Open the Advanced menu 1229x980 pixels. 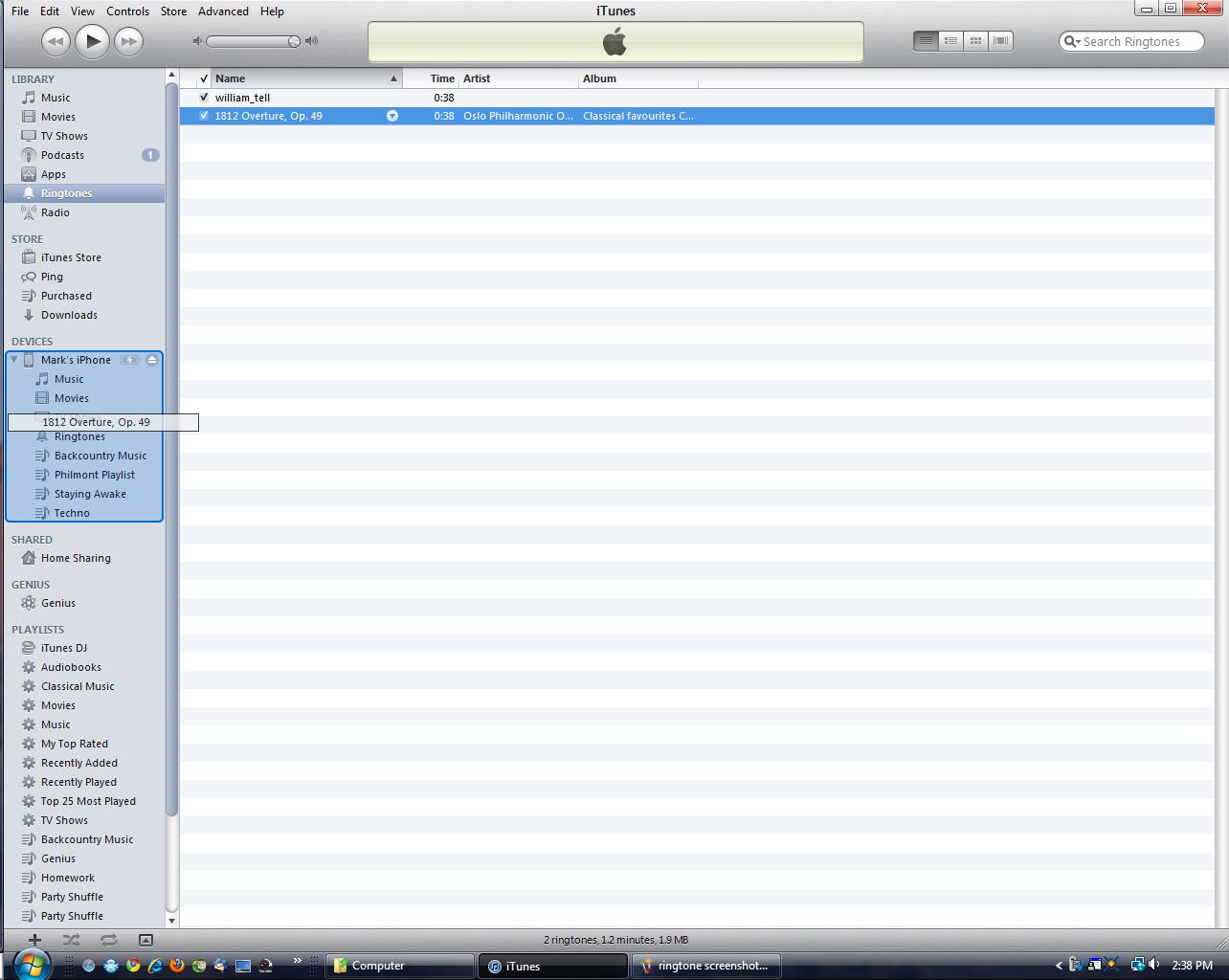[x=223, y=11]
